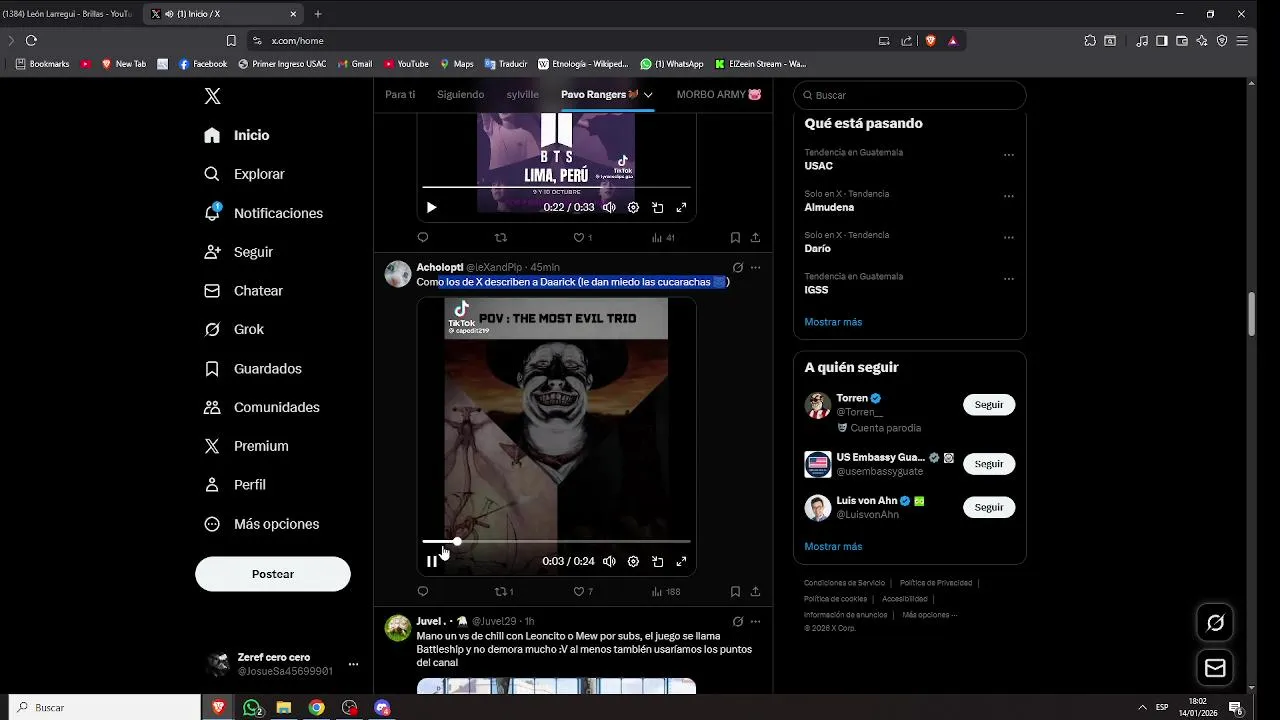Open Brave Leo AI sparkle icon

1202,41
